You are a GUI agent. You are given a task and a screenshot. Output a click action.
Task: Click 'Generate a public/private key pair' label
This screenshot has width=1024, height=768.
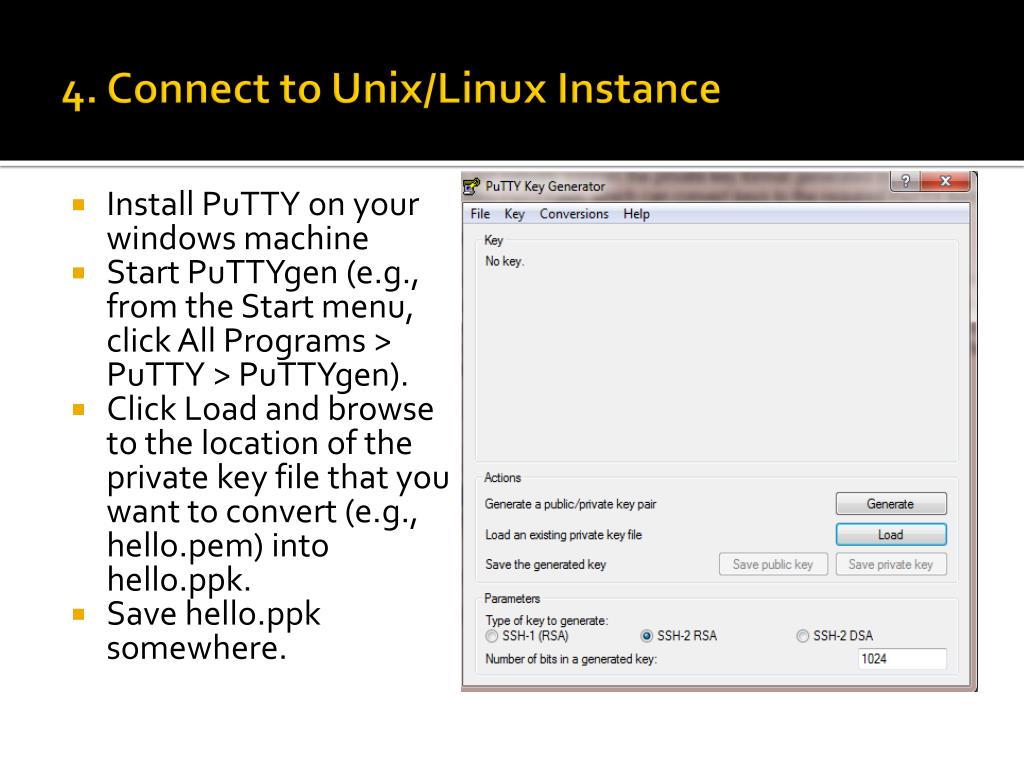[x=570, y=504]
